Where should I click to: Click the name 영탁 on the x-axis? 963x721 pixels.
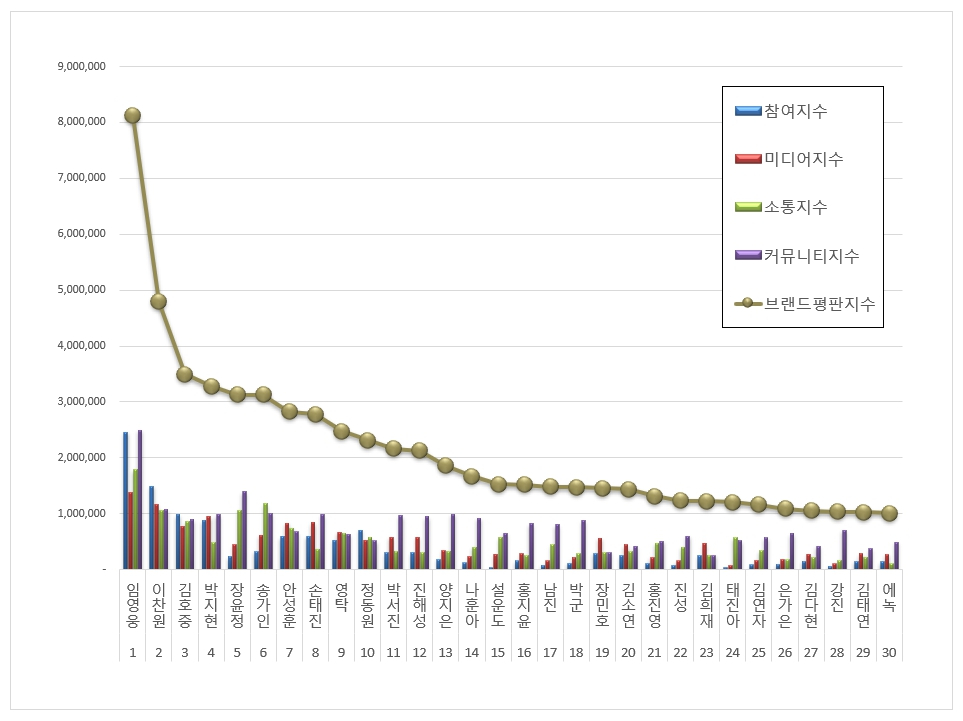click(x=341, y=598)
